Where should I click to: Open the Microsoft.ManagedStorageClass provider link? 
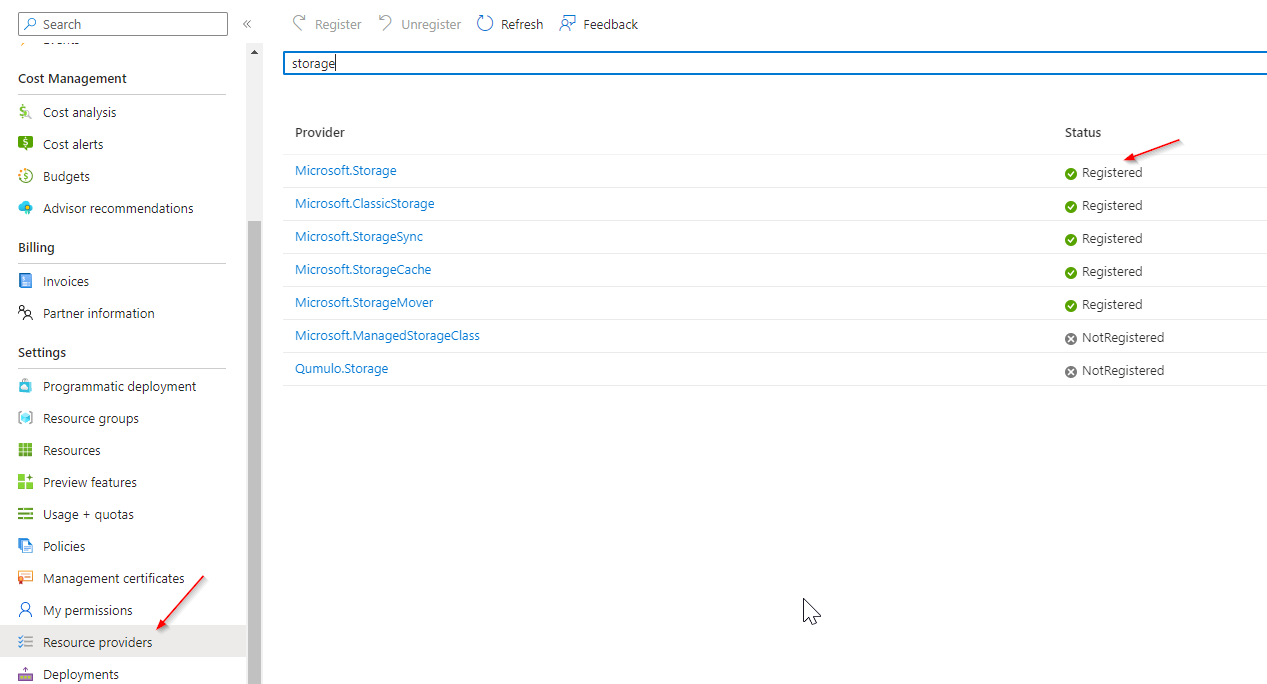click(387, 336)
